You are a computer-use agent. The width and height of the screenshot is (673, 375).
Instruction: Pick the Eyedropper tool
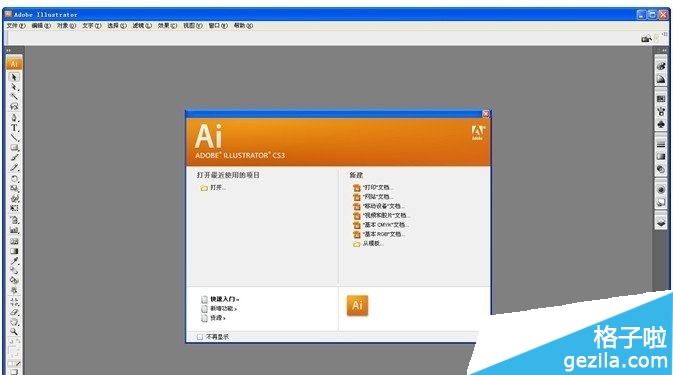tap(14, 261)
